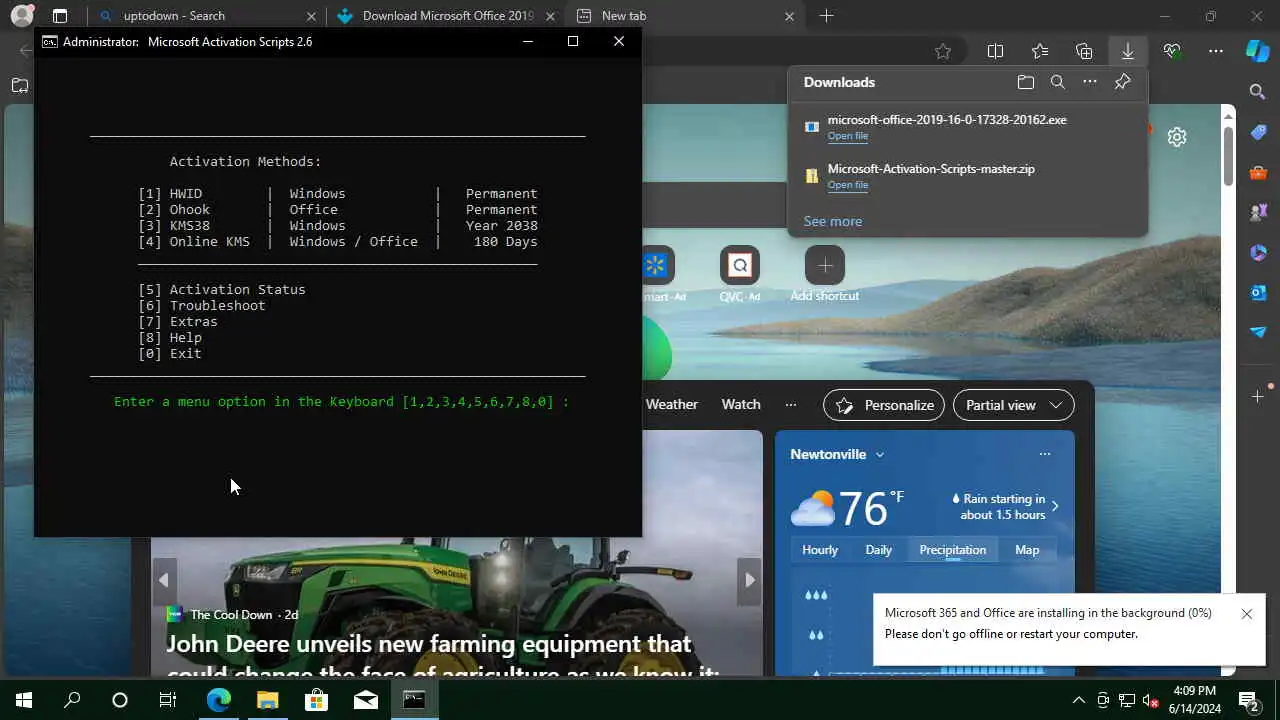
Task: Open Collections icon in Edge toolbar
Action: click(1084, 51)
